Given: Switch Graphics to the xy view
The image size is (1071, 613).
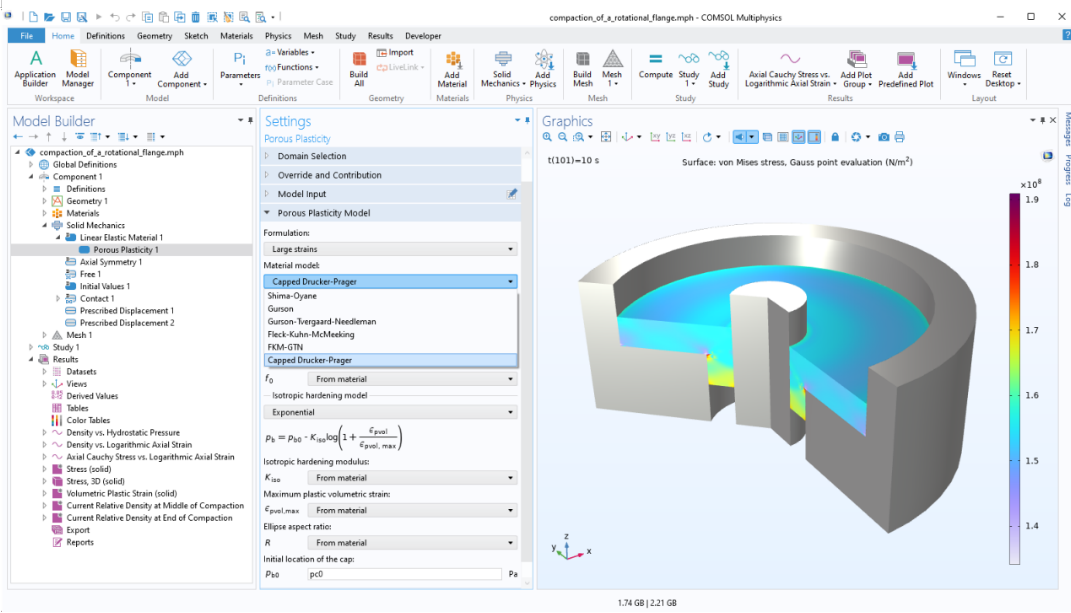Looking at the screenshot, I should pyautogui.click(x=655, y=137).
